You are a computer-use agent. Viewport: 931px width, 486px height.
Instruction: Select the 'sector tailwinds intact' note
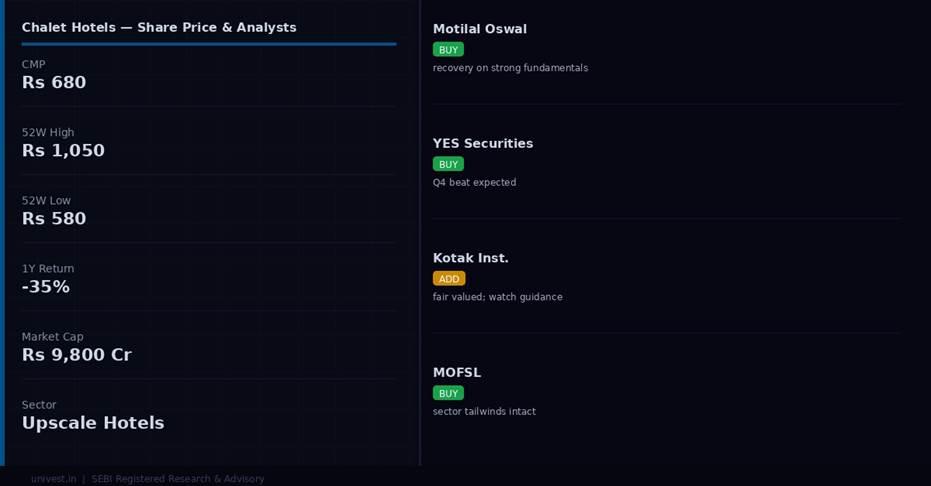click(484, 411)
